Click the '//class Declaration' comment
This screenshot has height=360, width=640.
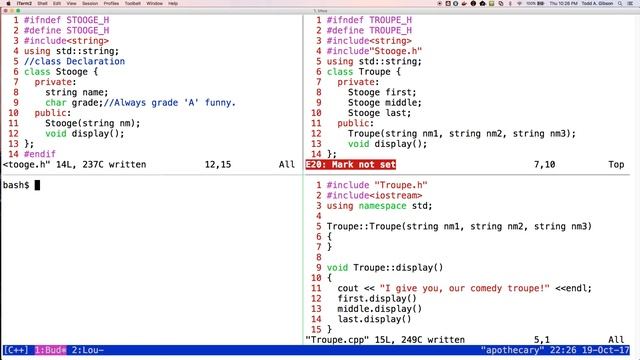click(x=74, y=61)
